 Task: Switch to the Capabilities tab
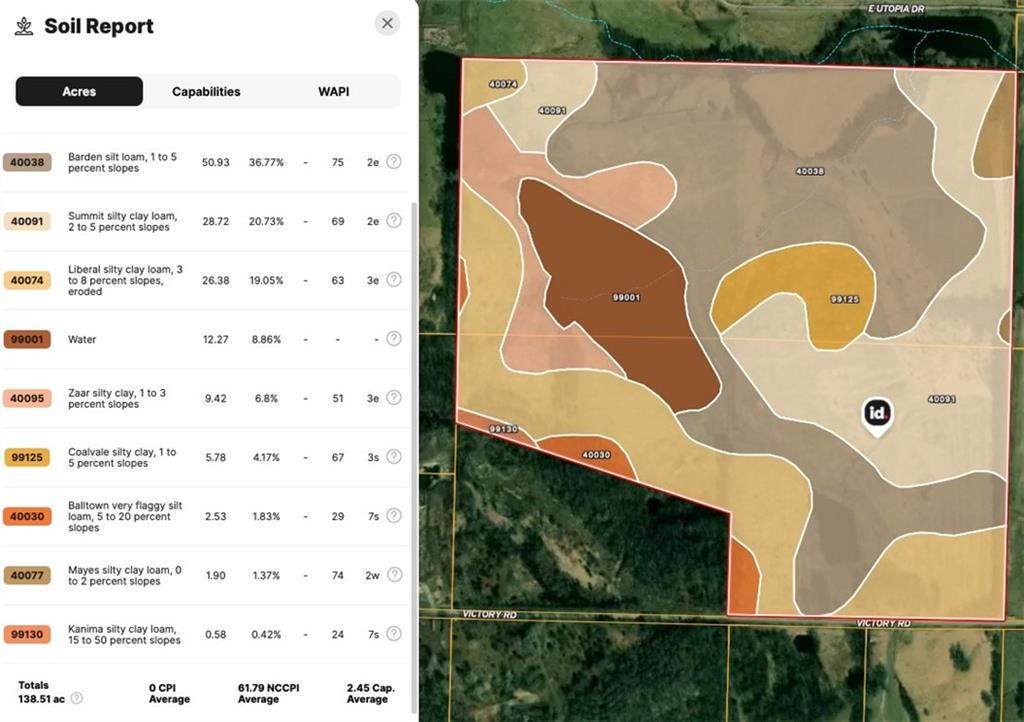pos(206,91)
